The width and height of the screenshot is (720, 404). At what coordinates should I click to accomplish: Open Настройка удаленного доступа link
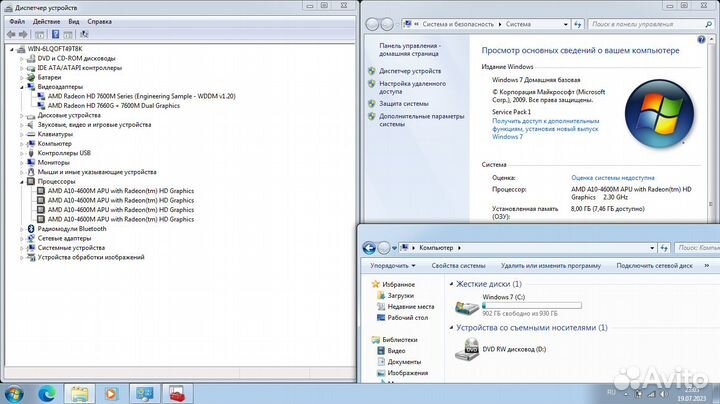412,87
